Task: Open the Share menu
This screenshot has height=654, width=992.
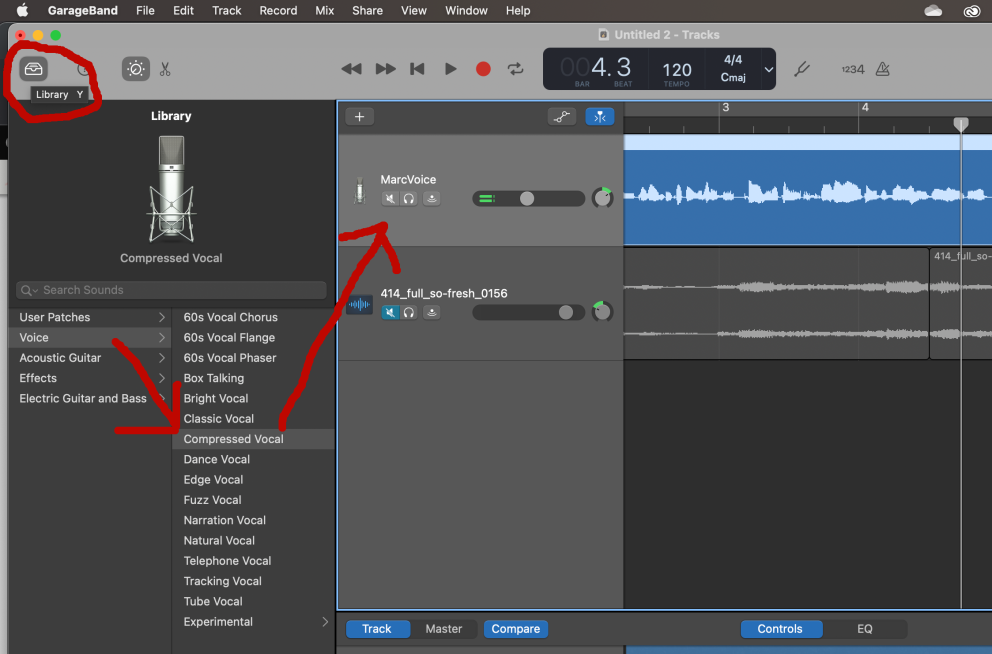Action: (368, 11)
